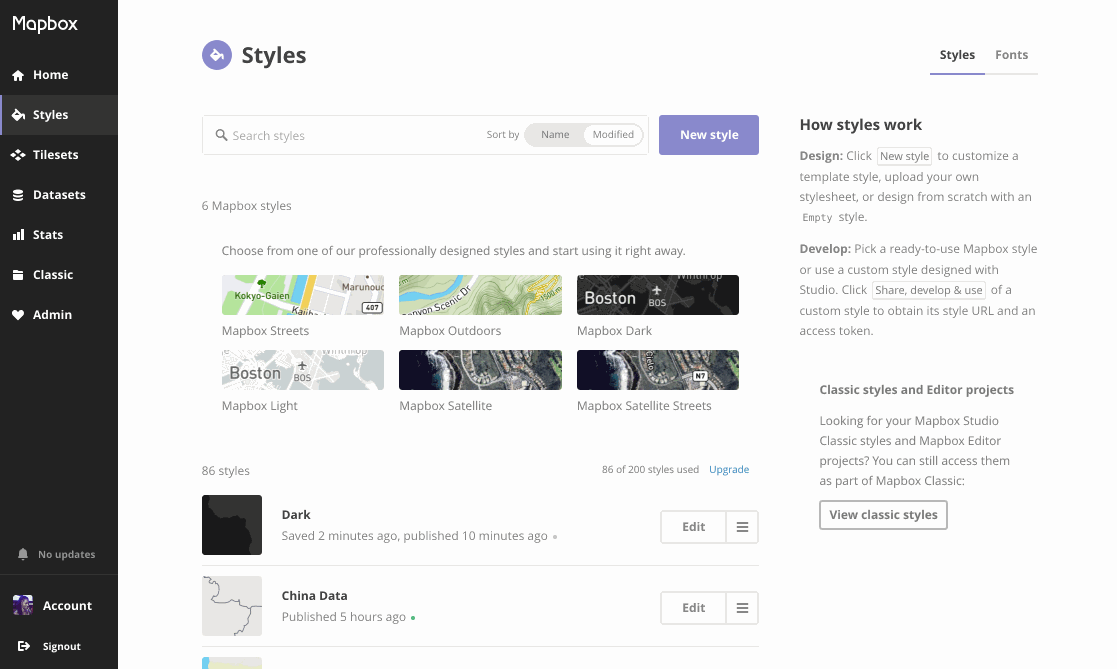
Task: Sort styles by Modified
Action: 613,135
